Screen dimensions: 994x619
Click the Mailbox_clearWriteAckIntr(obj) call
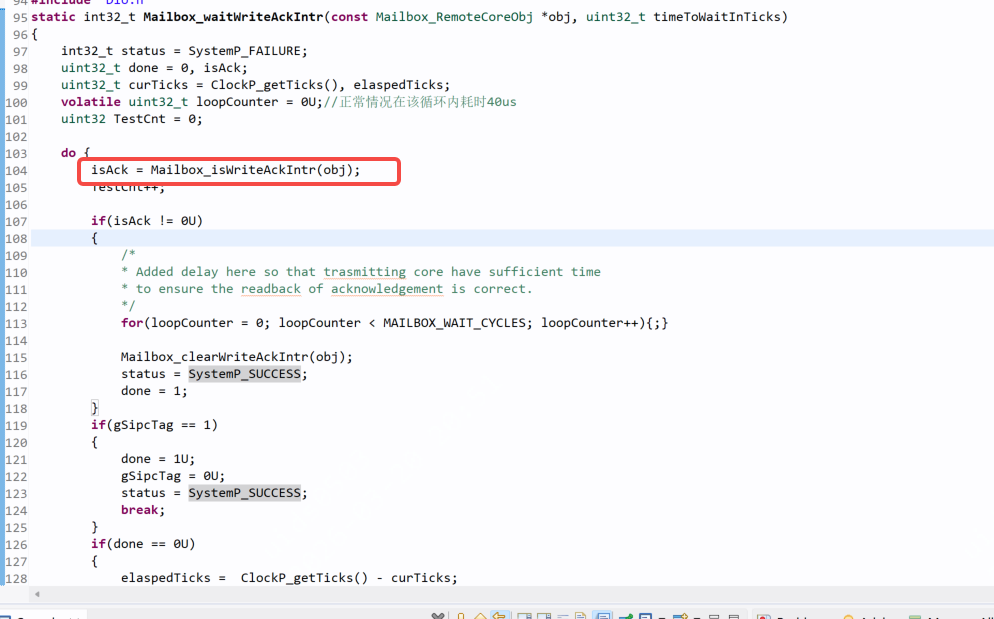coord(233,357)
